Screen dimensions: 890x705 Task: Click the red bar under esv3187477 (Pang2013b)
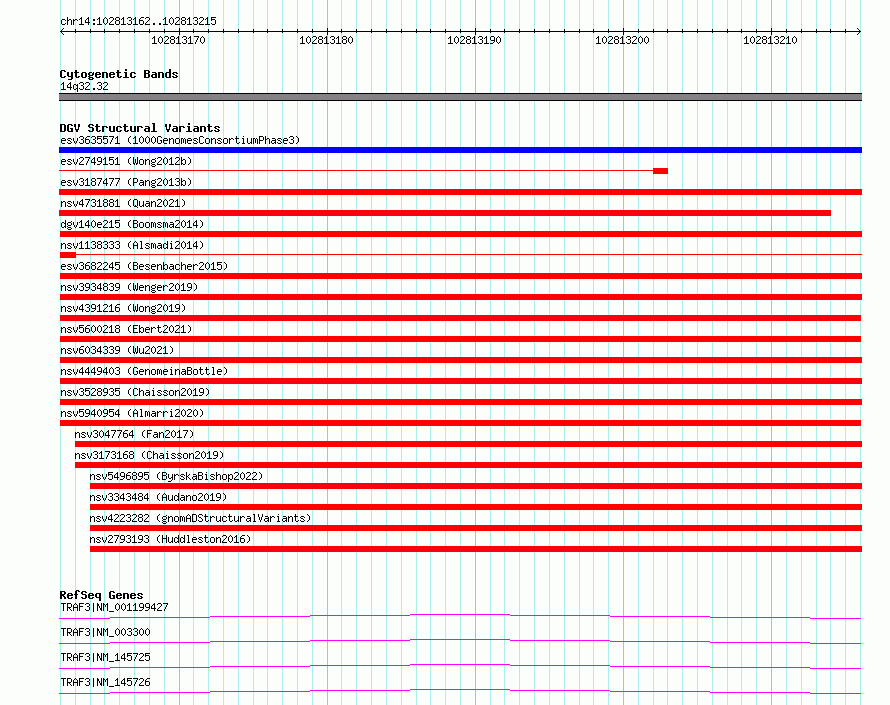(x=460, y=192)
